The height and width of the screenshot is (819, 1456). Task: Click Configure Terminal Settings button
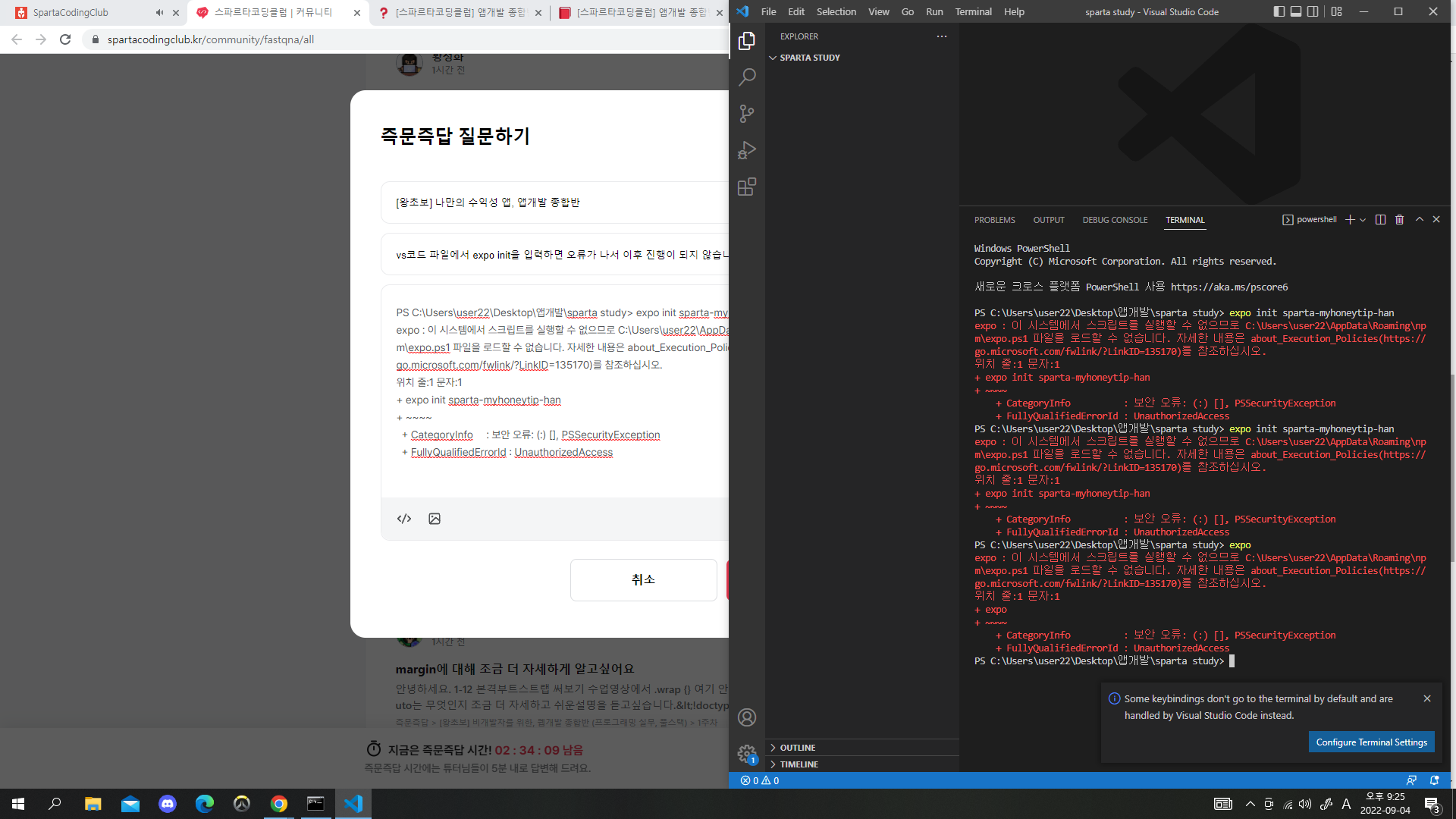pos(1371,742)
